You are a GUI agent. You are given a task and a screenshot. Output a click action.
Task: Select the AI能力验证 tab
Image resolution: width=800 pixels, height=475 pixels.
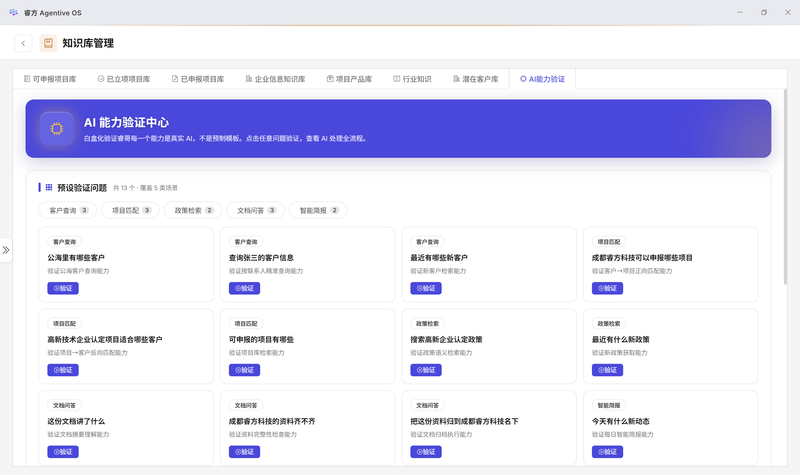(542, 79)
